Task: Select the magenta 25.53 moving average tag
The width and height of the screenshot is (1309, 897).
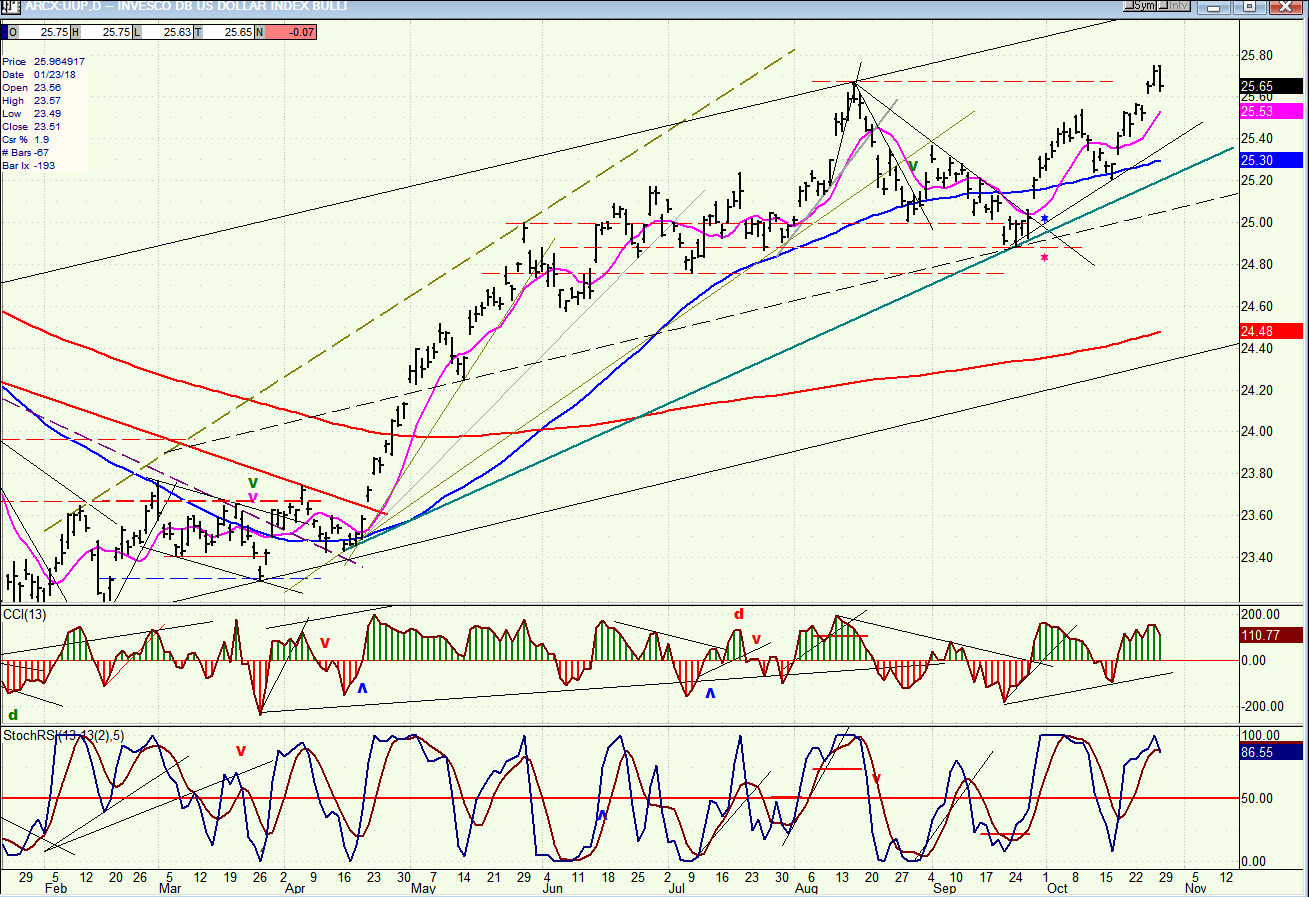Action: pos(1271,111)
